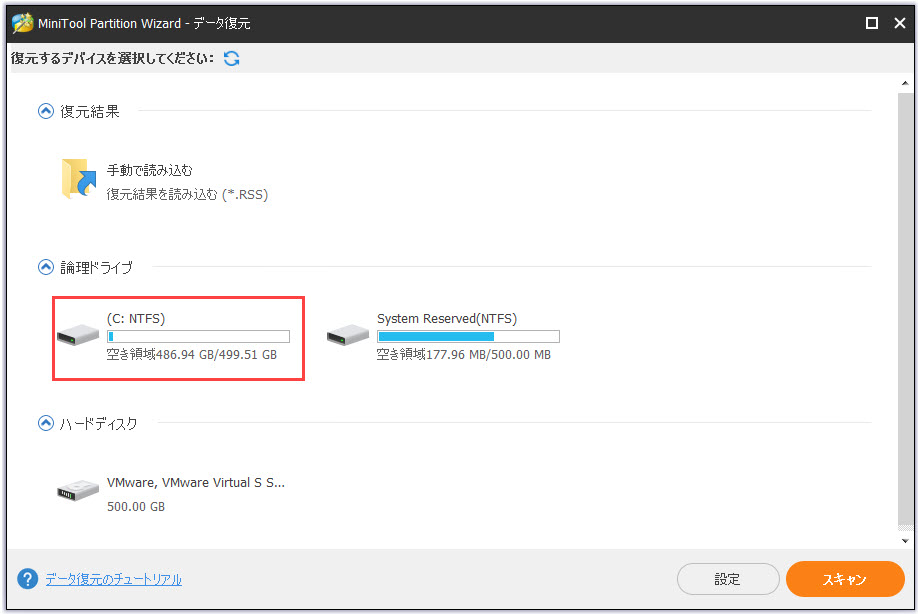Viewport: 918px width, 614px height.
Task: Select the 手動で読み込む text
Action: pos(149,170)
